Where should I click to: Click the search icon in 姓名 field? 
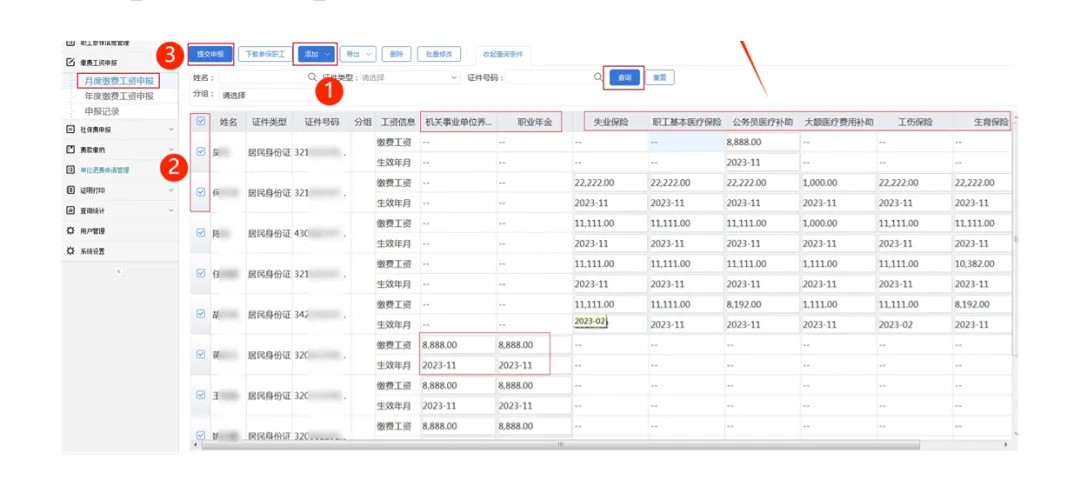pos(312,77)
